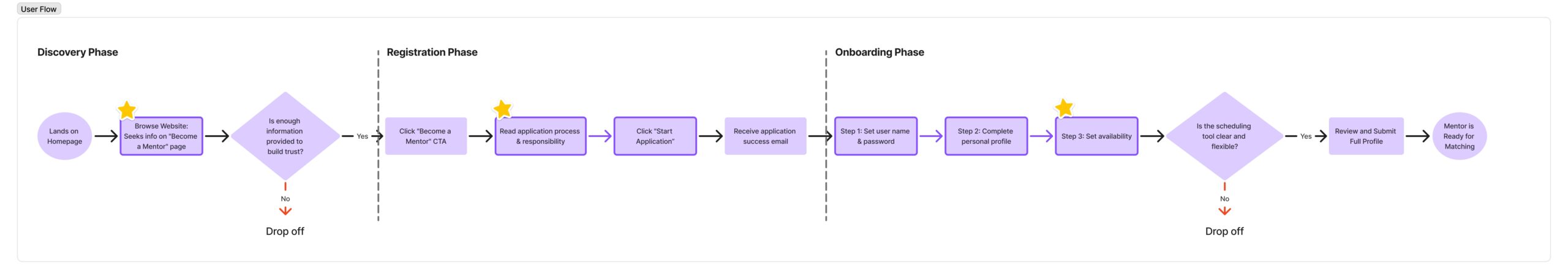Click the star on Read application process box
The width and height of the screenshot is (1568, 279).
click(502, 109)
